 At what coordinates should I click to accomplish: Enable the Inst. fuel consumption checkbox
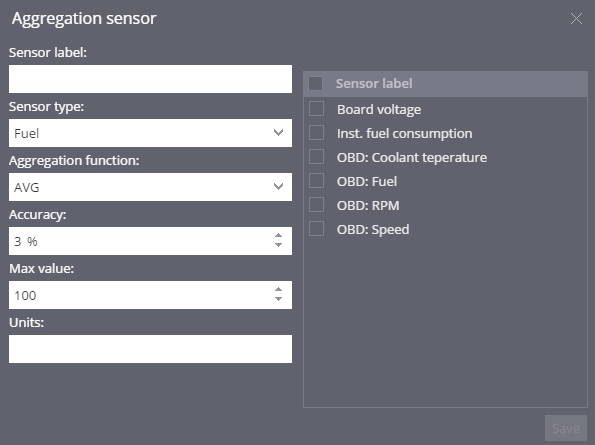(x=316, y=133)
